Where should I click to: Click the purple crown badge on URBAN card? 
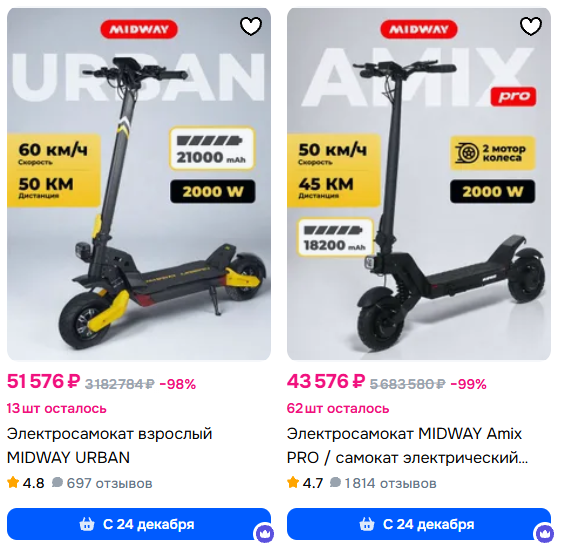[265, 533]
